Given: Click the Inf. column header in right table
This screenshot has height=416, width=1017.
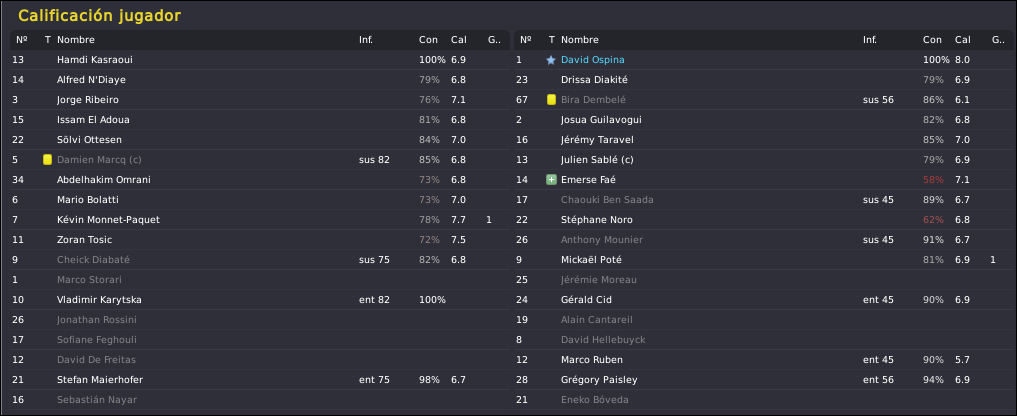Looking at the screenshot, I should (870, 40).
